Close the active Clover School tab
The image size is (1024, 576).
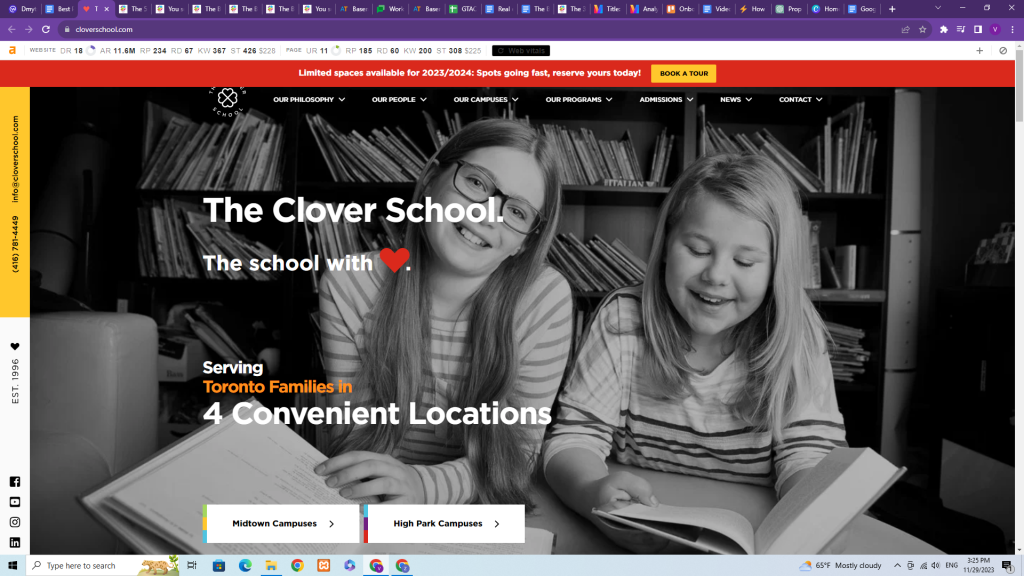(x=106, y=9)
